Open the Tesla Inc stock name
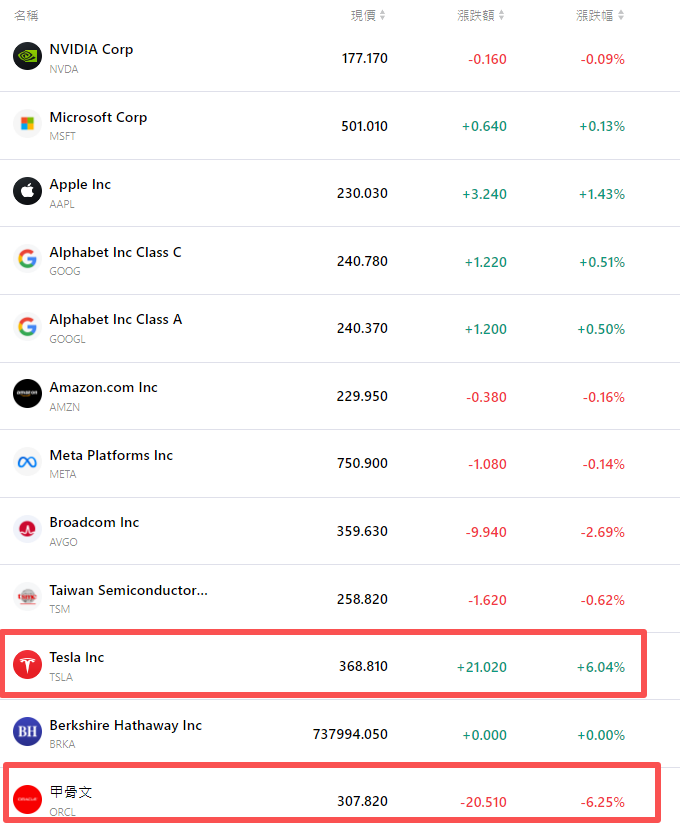This screenshot has width=680, height=825. point(77,657)
